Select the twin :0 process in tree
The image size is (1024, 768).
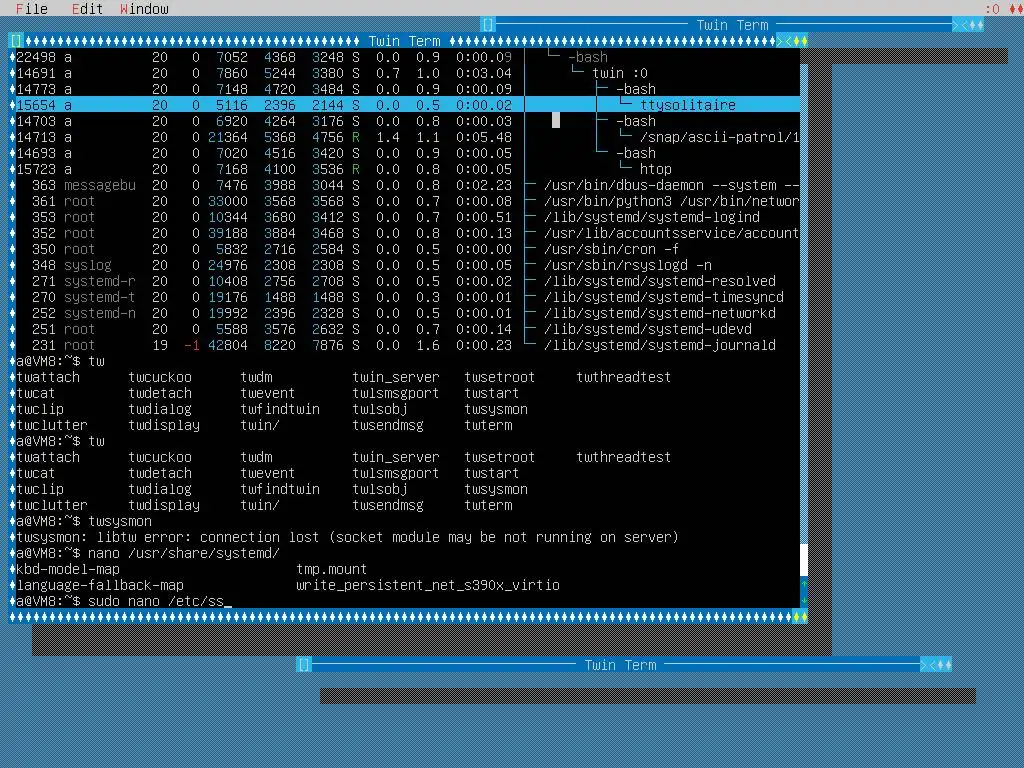click(620, 72)
